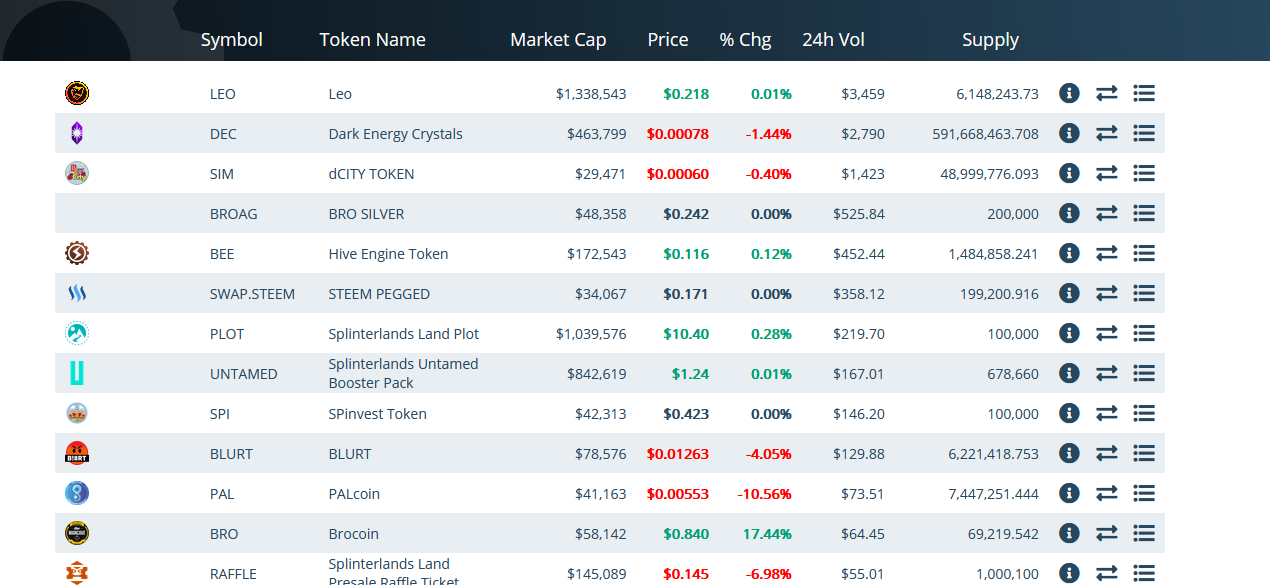
Task: Click the UNTAMED logo
Action: (x=77, y=373)
